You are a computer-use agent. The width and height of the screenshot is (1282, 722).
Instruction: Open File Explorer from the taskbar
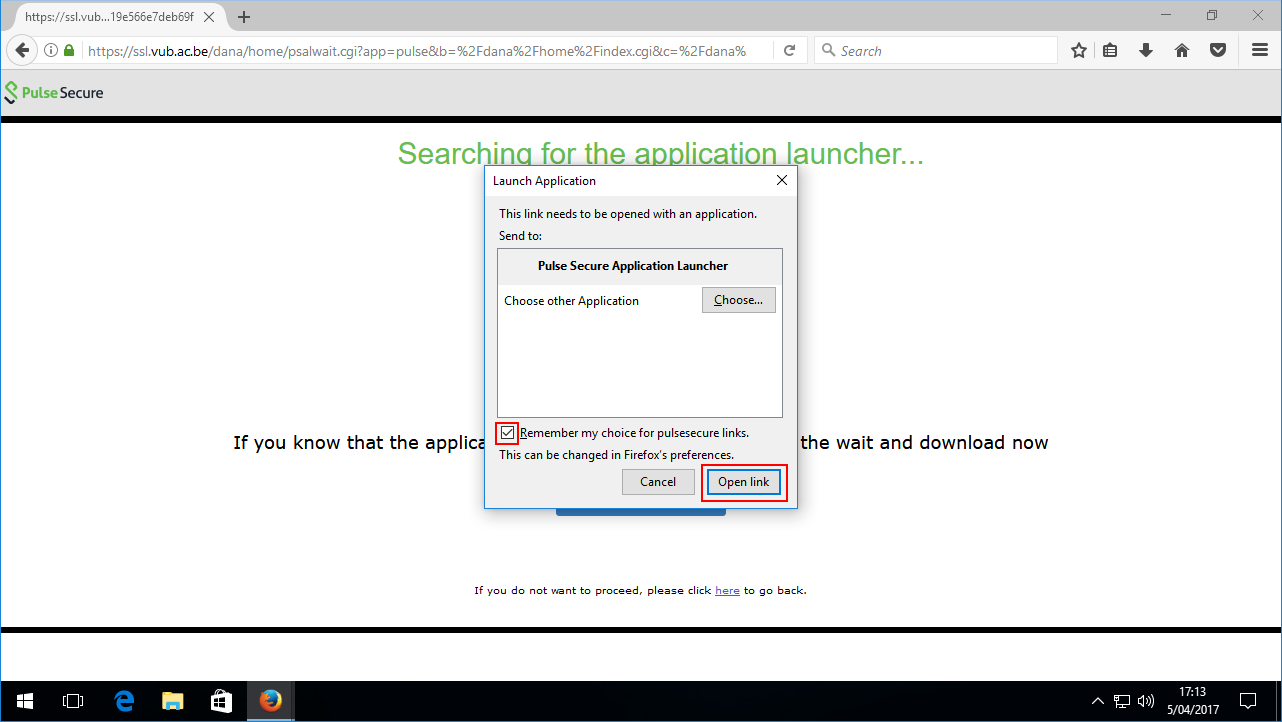(173, 701)
